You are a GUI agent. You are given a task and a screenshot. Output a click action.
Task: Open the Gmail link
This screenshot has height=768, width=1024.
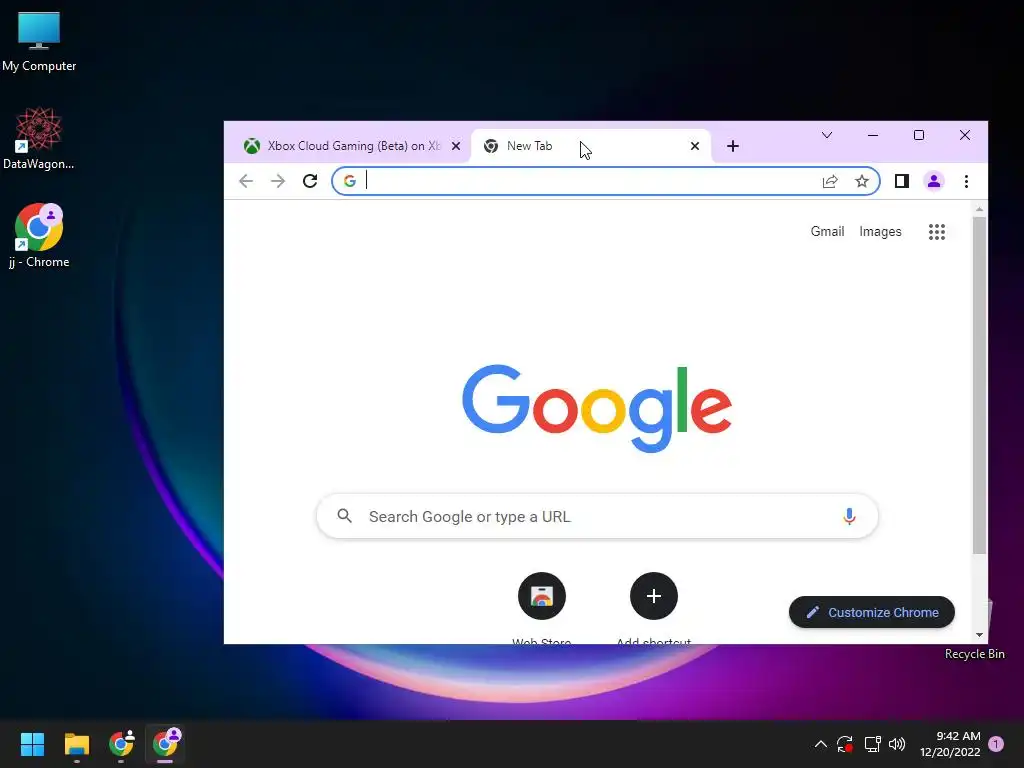(827, 231)
